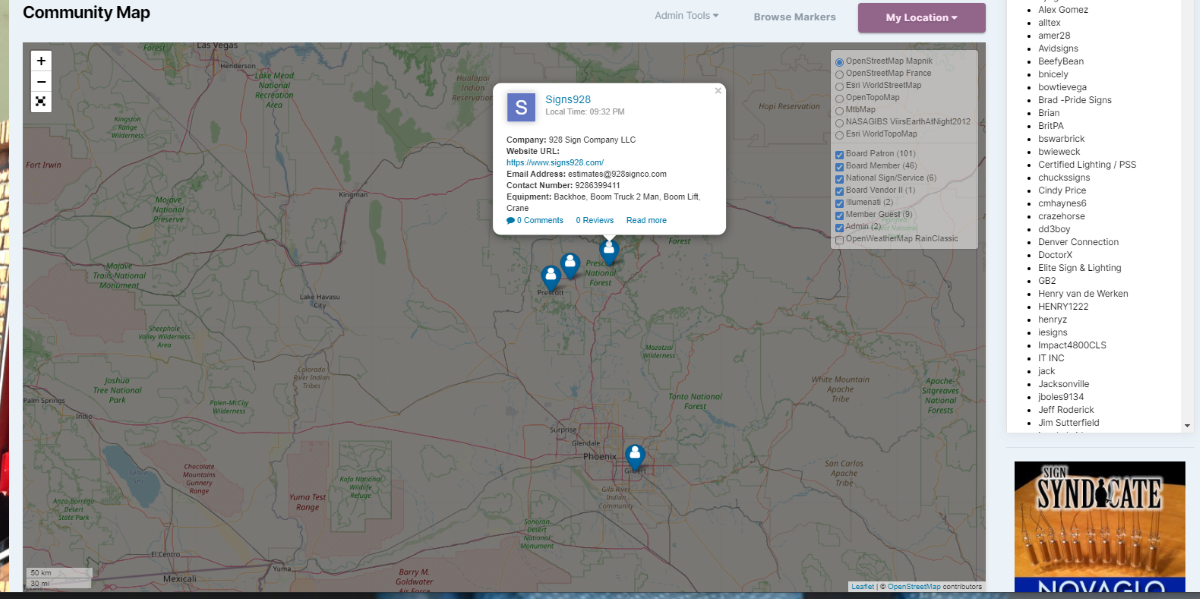The image size is (1200, 599).
Task: Uncheck Board Member (46) overlay
Action: click(840, 166)
